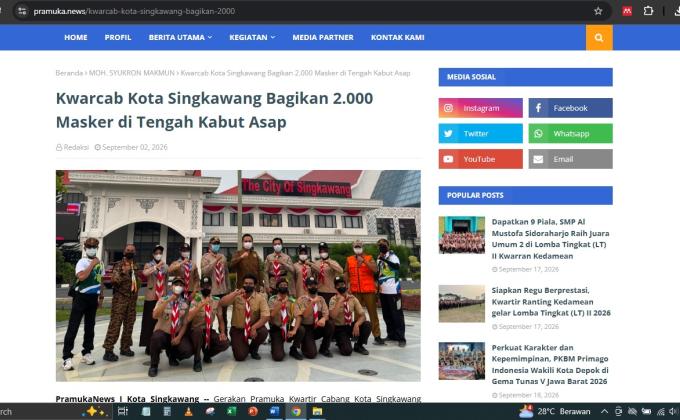Show hidden system tray icons chevron
This screenshot has height=420, width=680.
pyautogui.click(x=604, y=411)
